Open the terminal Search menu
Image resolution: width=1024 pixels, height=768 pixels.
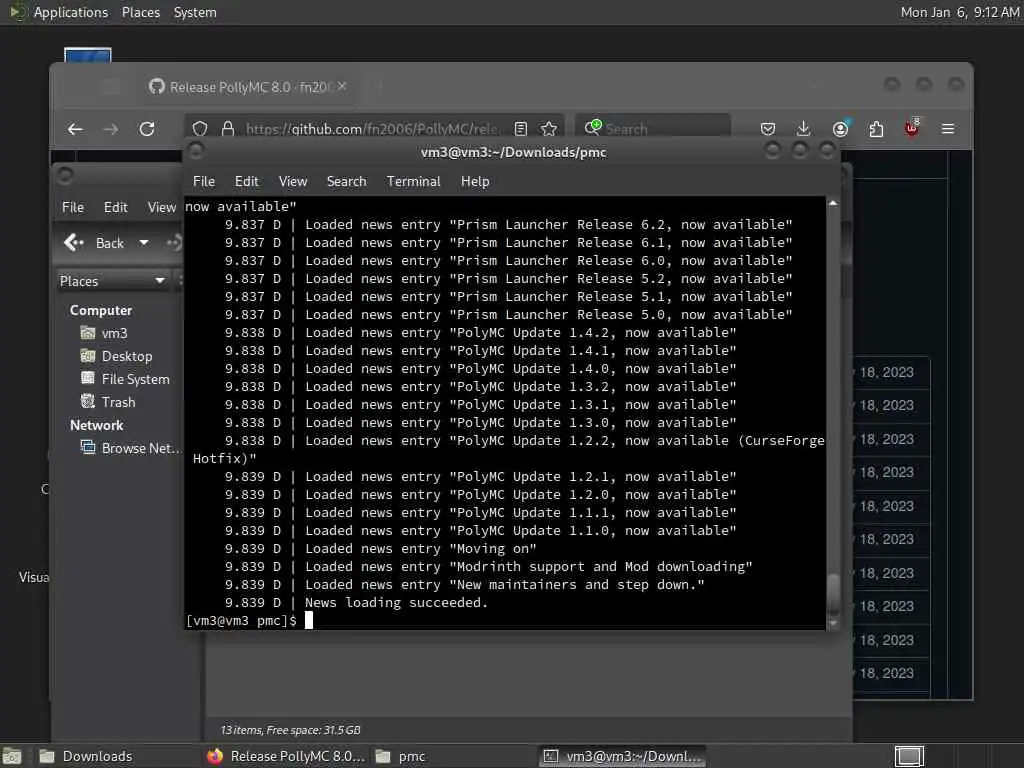click(x=347, y=182)
